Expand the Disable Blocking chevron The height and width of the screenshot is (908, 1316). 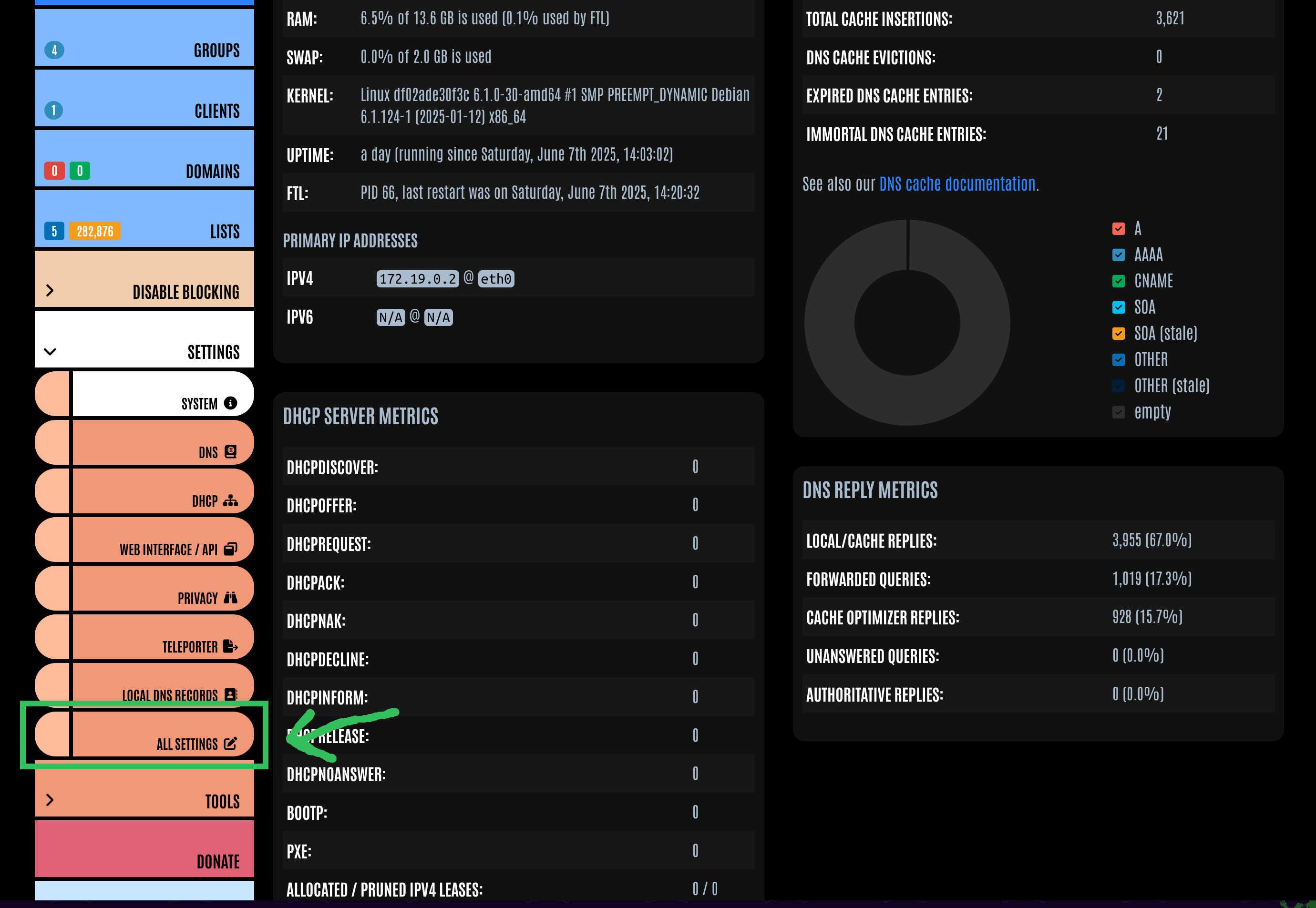pyautogui.click(x=50, y=291)
